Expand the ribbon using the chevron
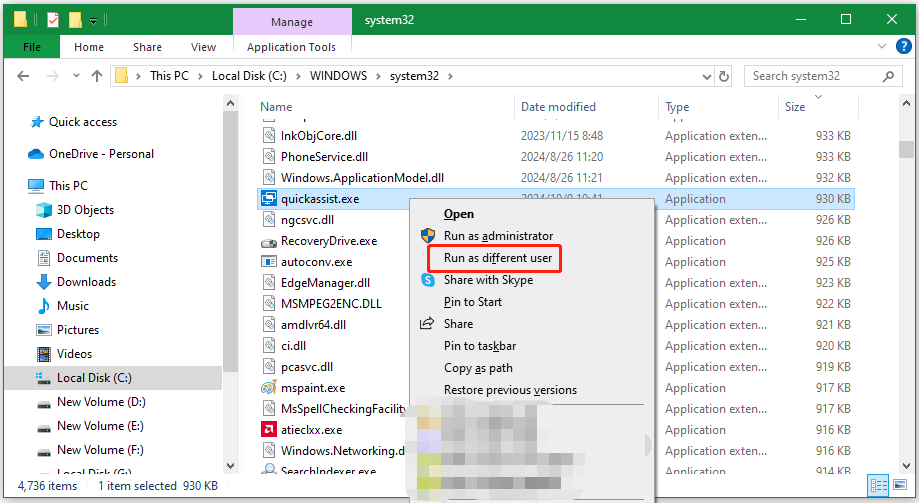This screenshot has height=503, width=919. 881,47
